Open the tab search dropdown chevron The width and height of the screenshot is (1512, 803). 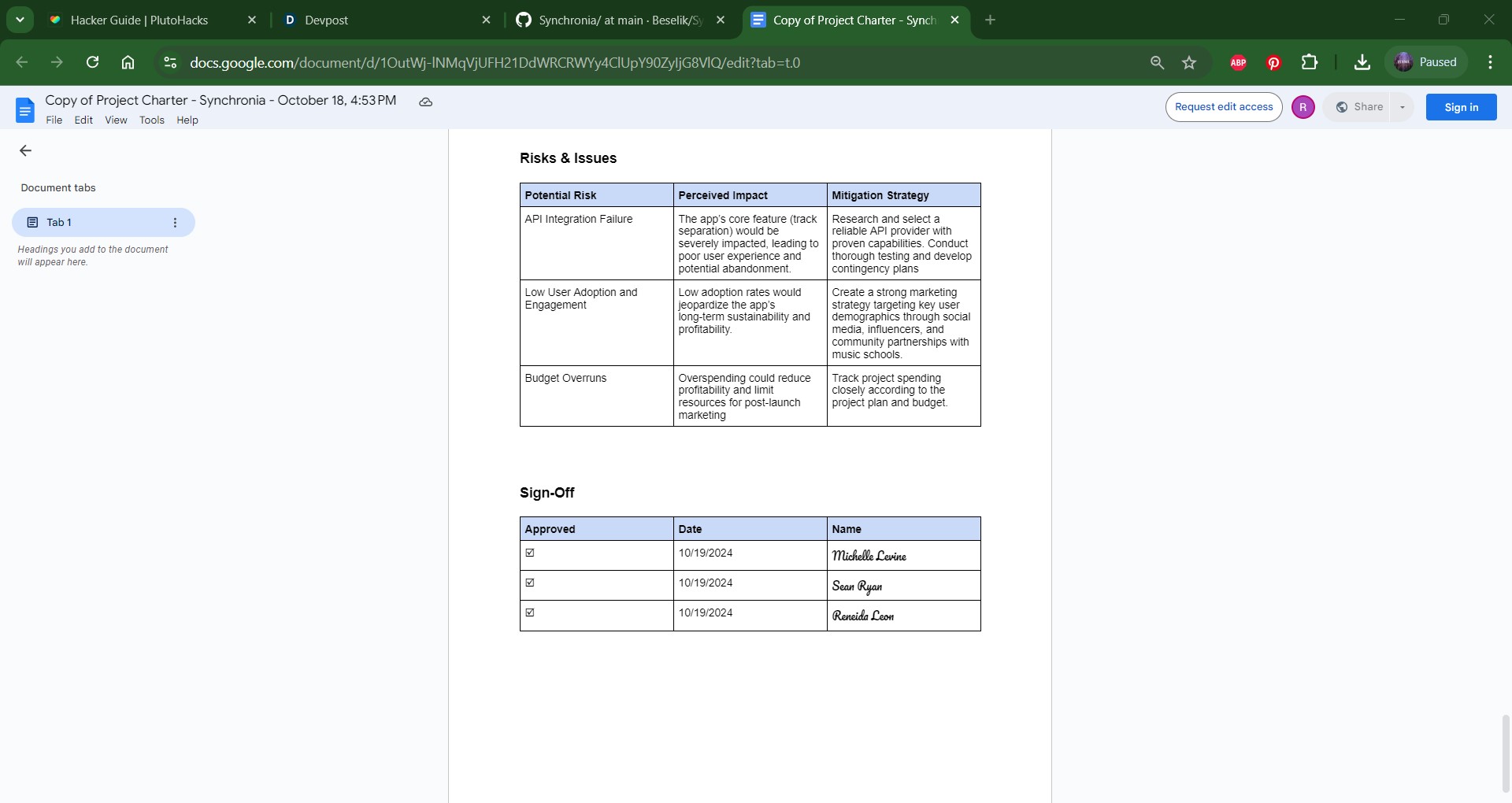20,20
